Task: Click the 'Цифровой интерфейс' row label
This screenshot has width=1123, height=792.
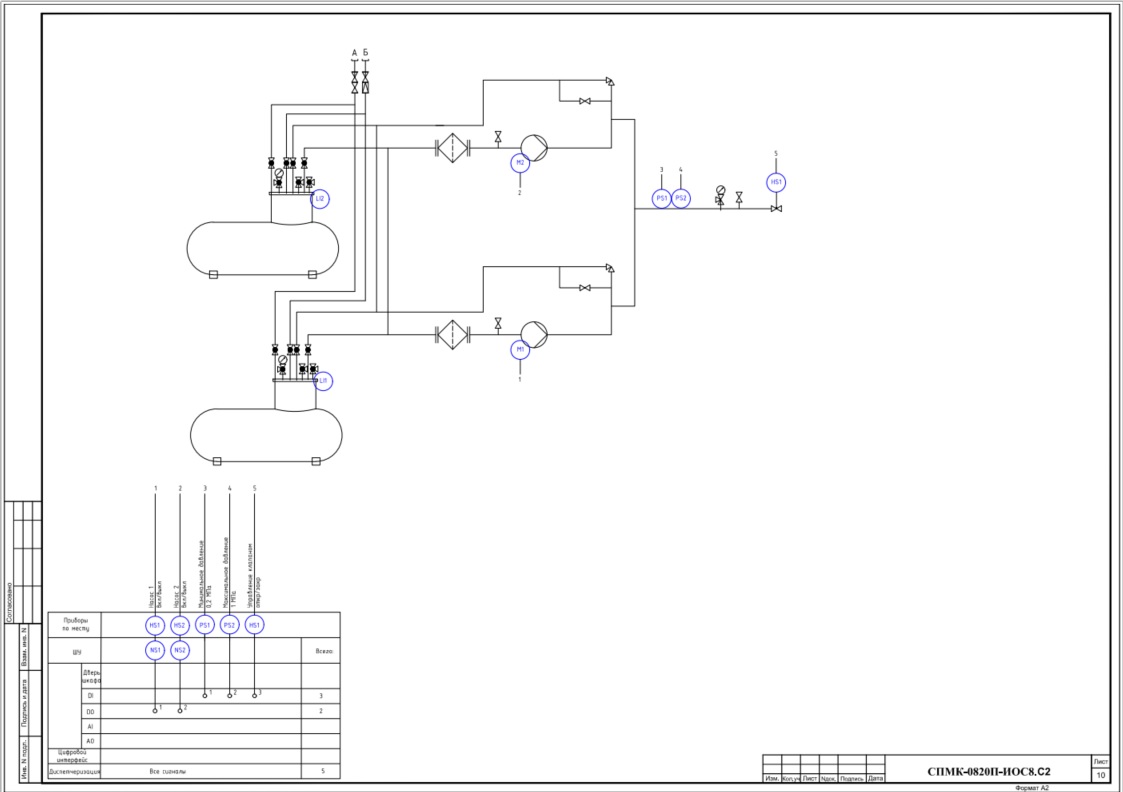Action: [72, 756]
